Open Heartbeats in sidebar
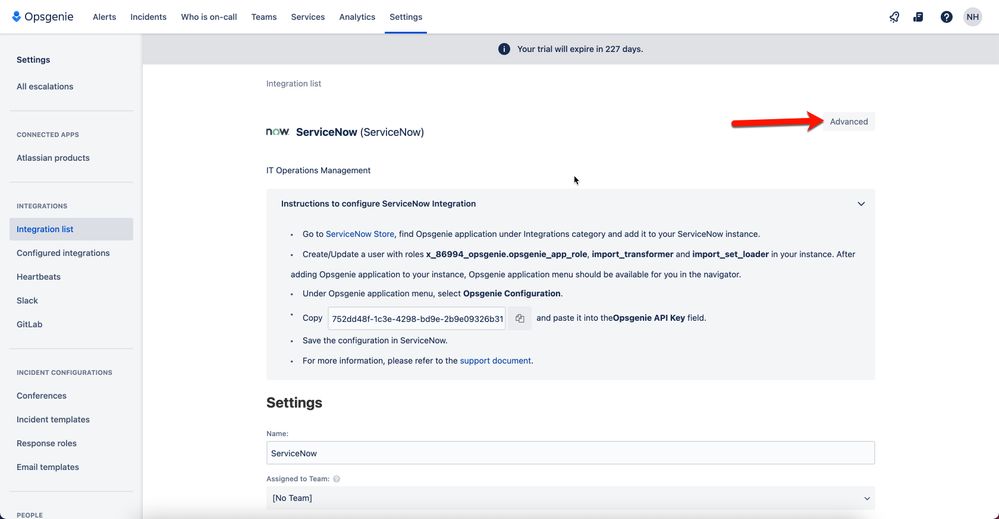This screenshot has width=999, height=519. pos(38,277)
